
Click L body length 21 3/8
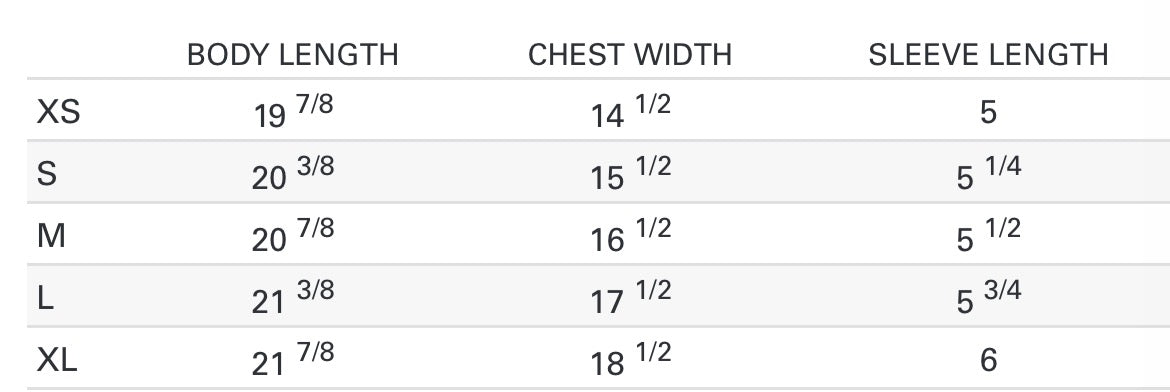click(292, 299)
